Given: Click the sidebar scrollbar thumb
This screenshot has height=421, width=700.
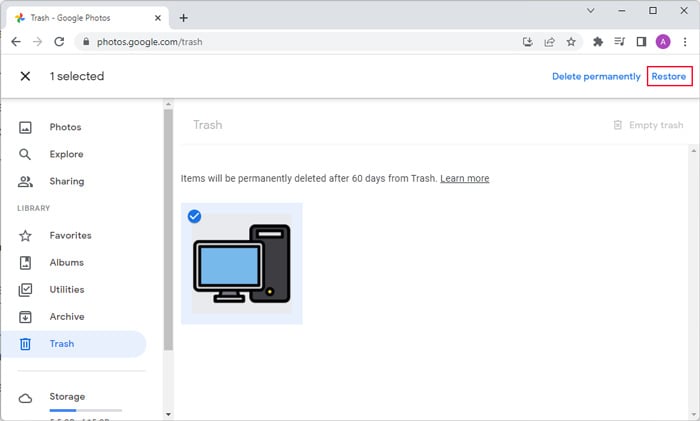Looking at the screenshot, I should [x=168, y=229].
